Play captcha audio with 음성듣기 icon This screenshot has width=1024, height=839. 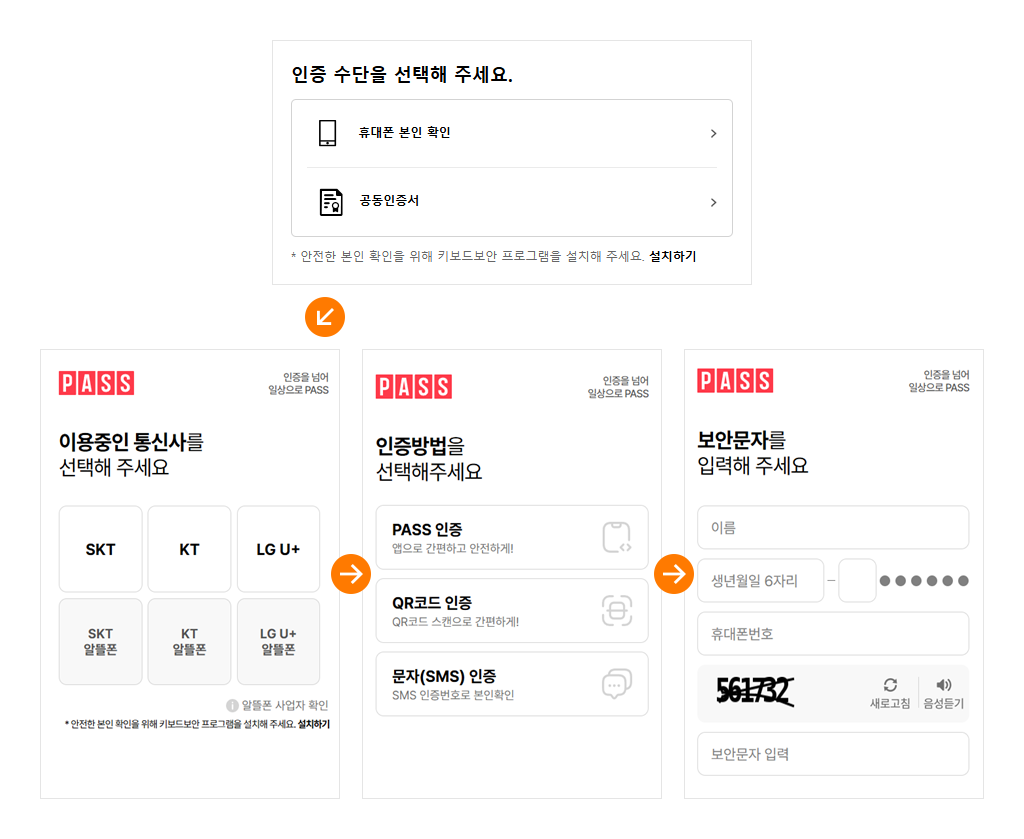pyautogui.click(x=944, y=685)
